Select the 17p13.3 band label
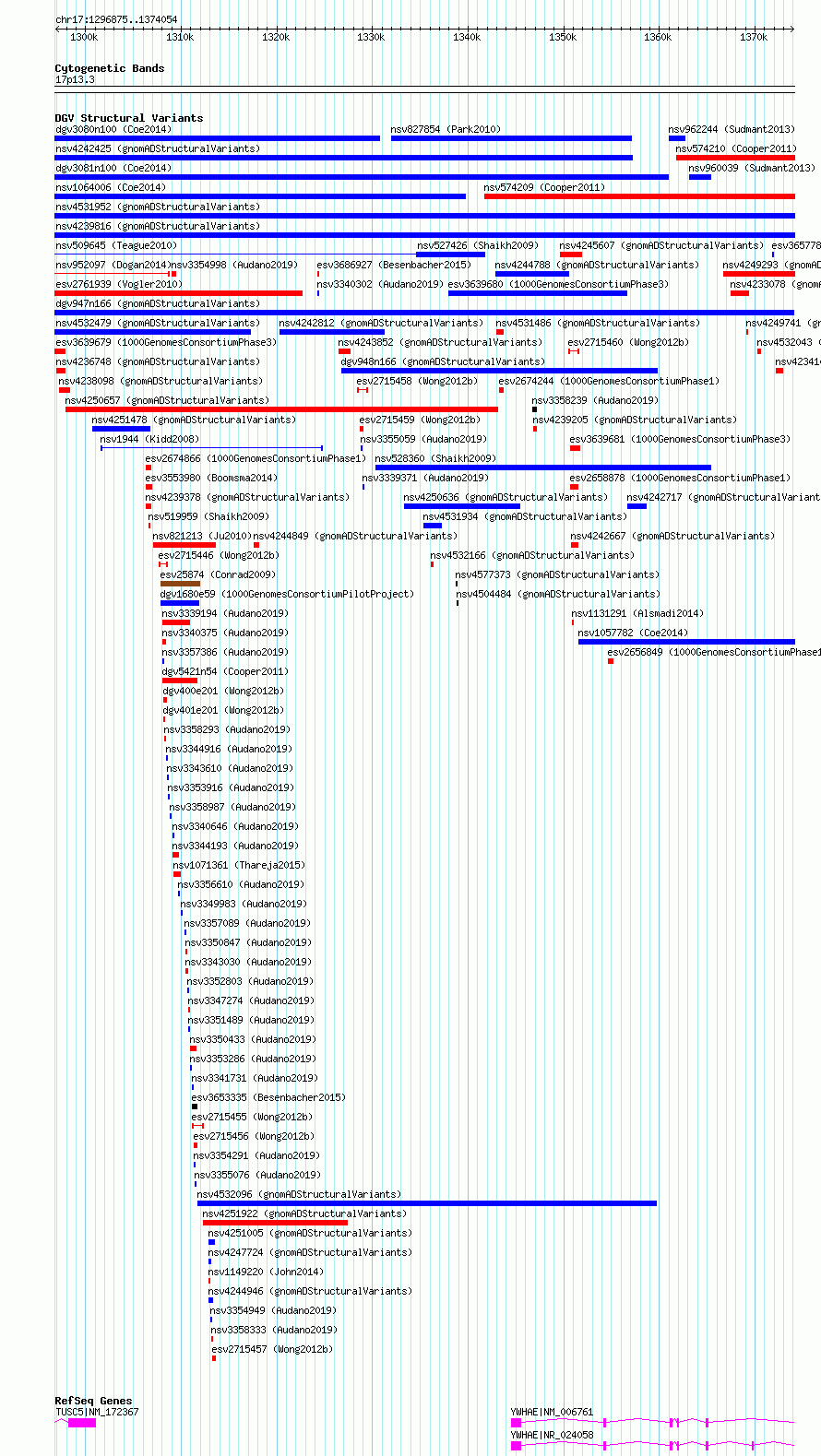The image size is (821, 1456). (x=75, y=79)
